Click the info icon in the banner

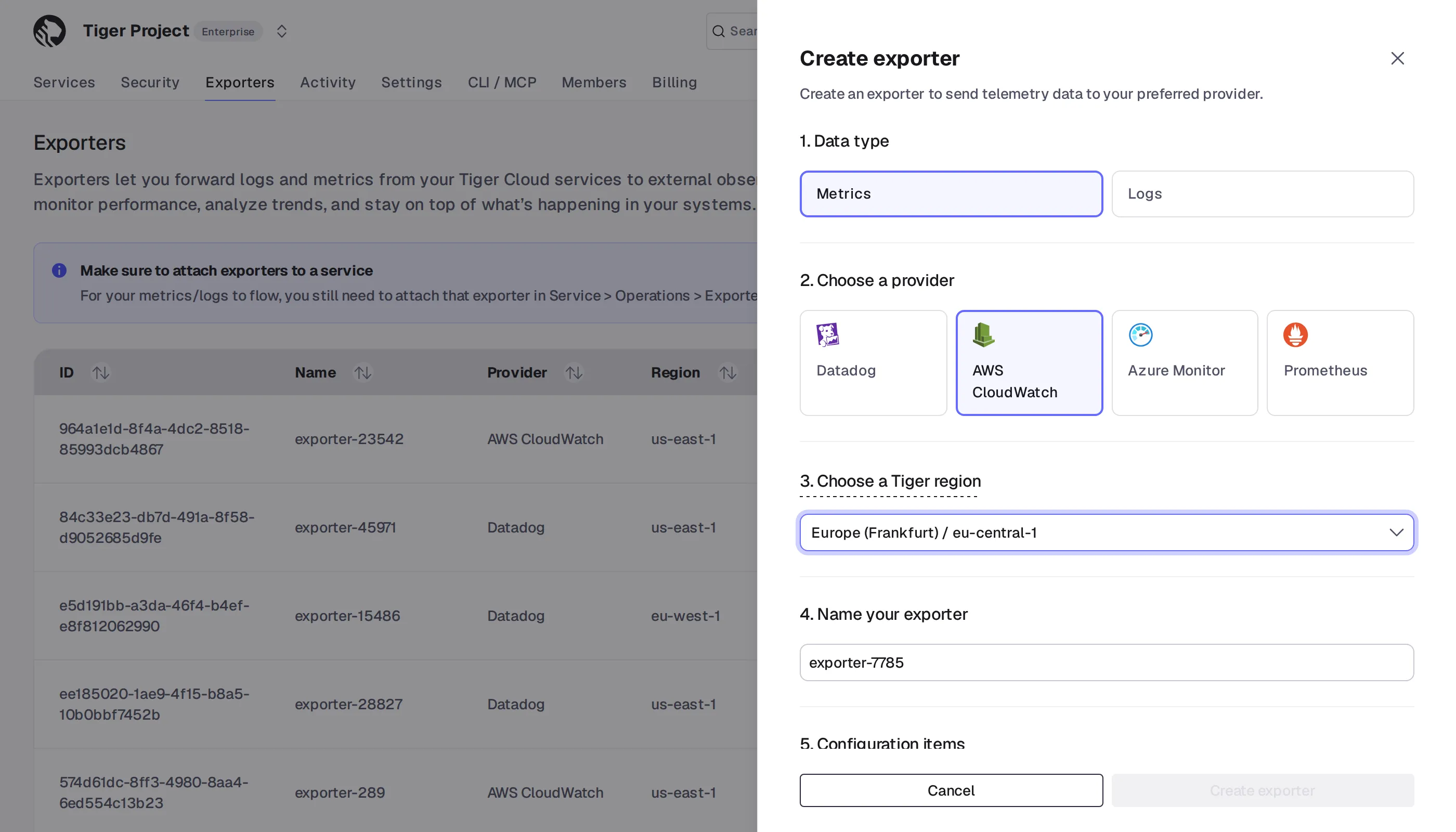pyautogui.click(x=59, y=270)
